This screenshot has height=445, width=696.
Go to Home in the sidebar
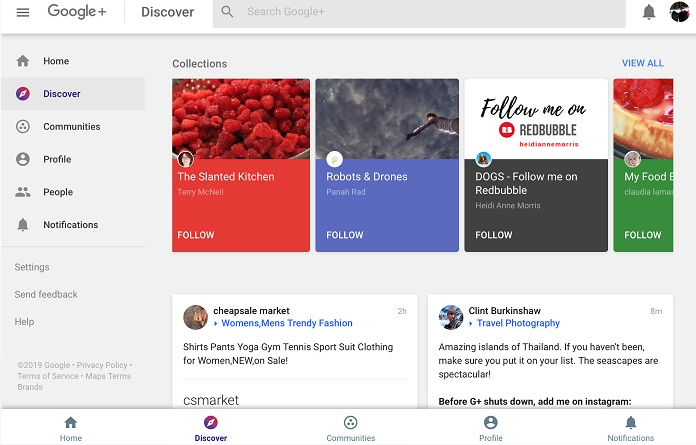[x=73, y=61]
